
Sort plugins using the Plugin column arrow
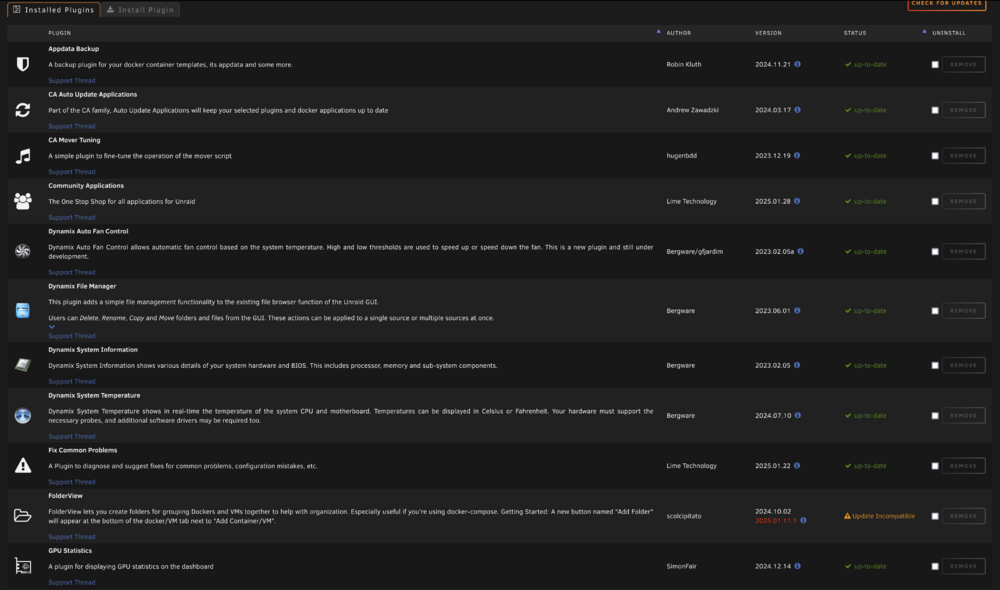tap(658, 31)
